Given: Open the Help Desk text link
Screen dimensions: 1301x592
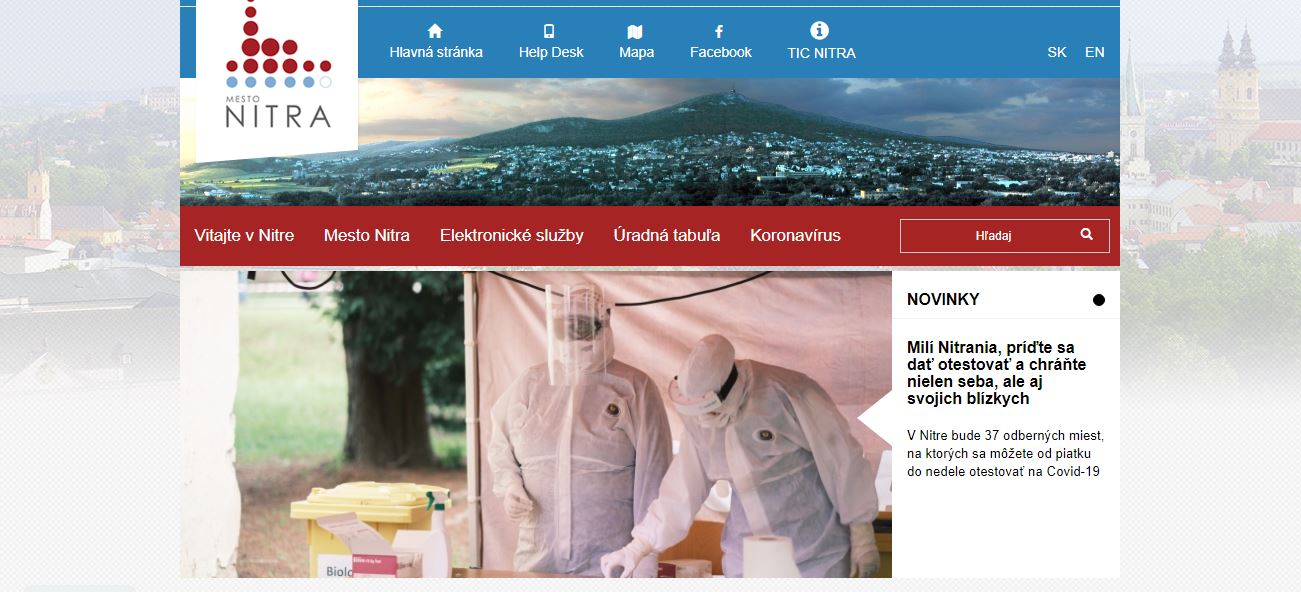Looking at the screenshot, I should 551,52.
